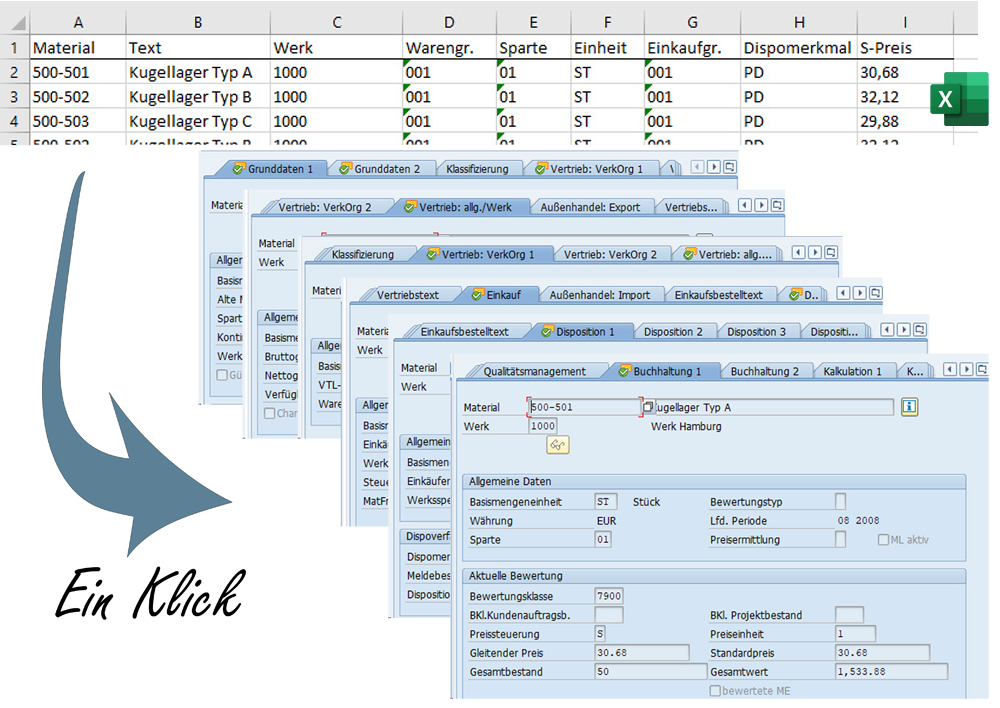Toggle the bewertete ME checkbox
1000x708 pixels.
click(715, 690)
